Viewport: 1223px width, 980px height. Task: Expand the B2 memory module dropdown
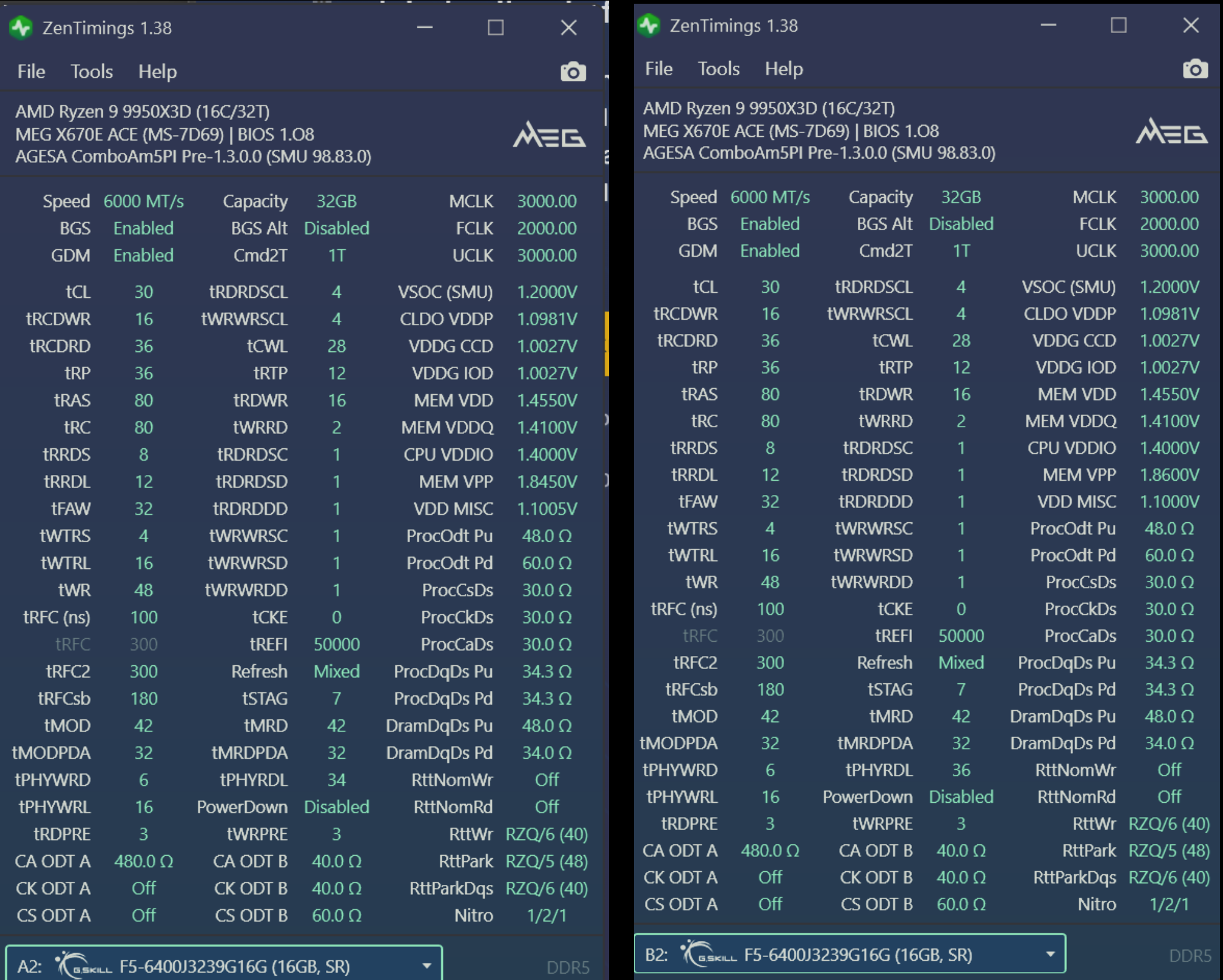tap(1051, 954)
